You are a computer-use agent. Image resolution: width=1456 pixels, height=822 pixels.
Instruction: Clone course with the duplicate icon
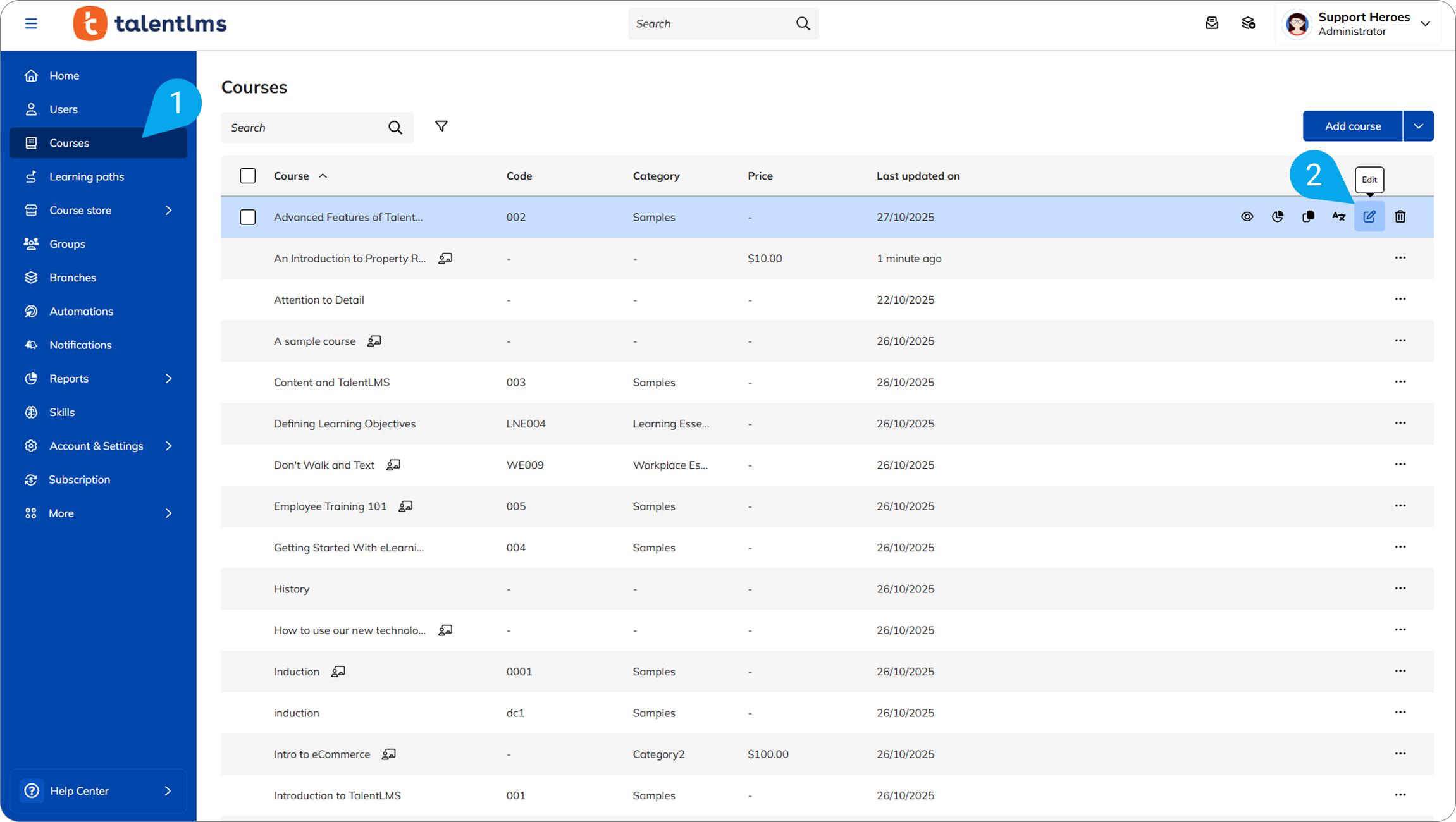click(x=1308, y=217)
